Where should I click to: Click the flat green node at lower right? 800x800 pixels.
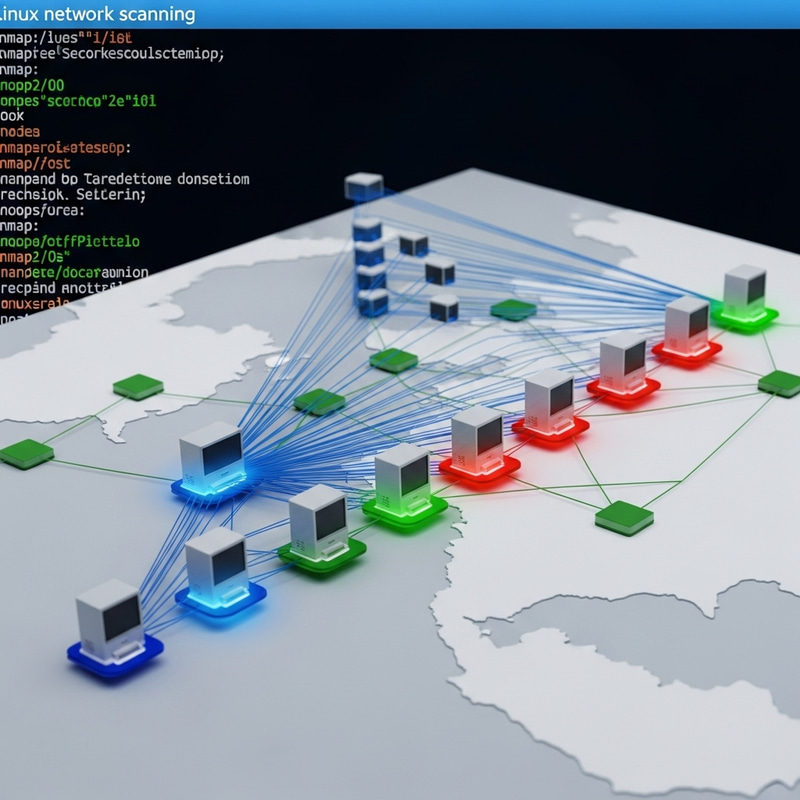624,517
